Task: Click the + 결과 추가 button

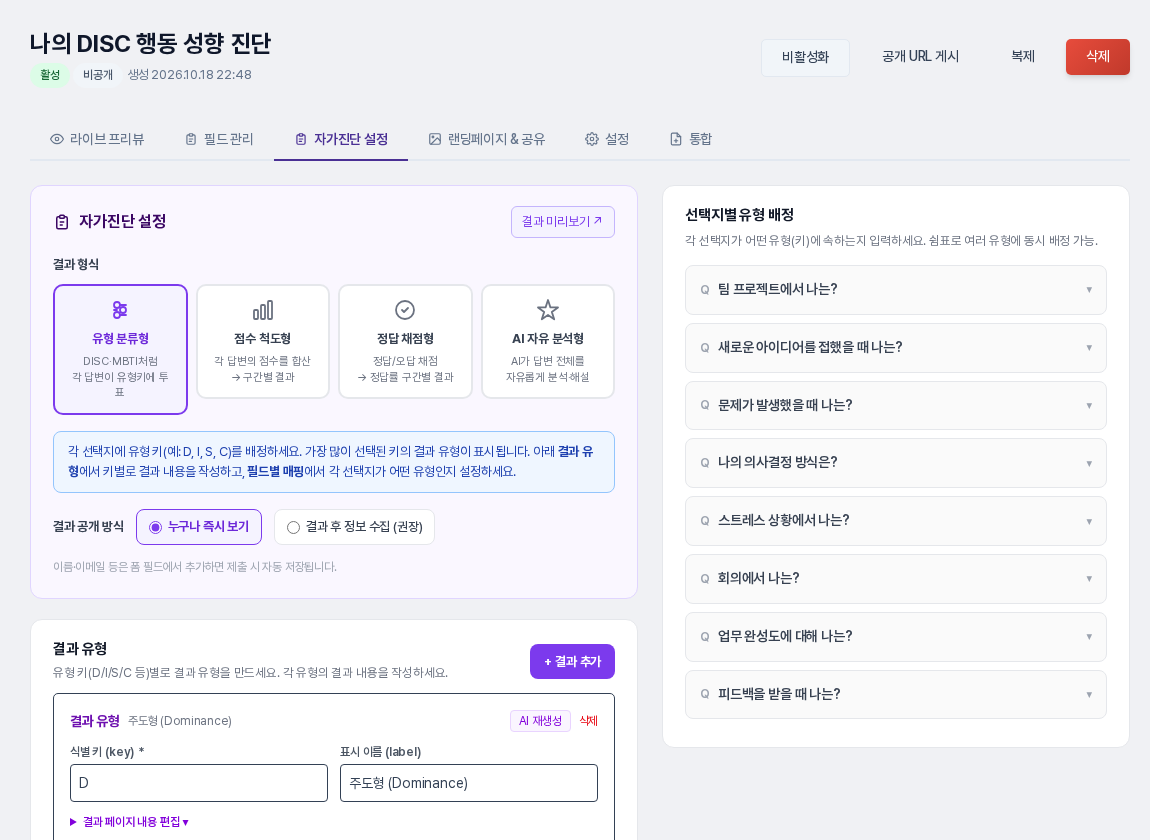Action: coord(572,662)
